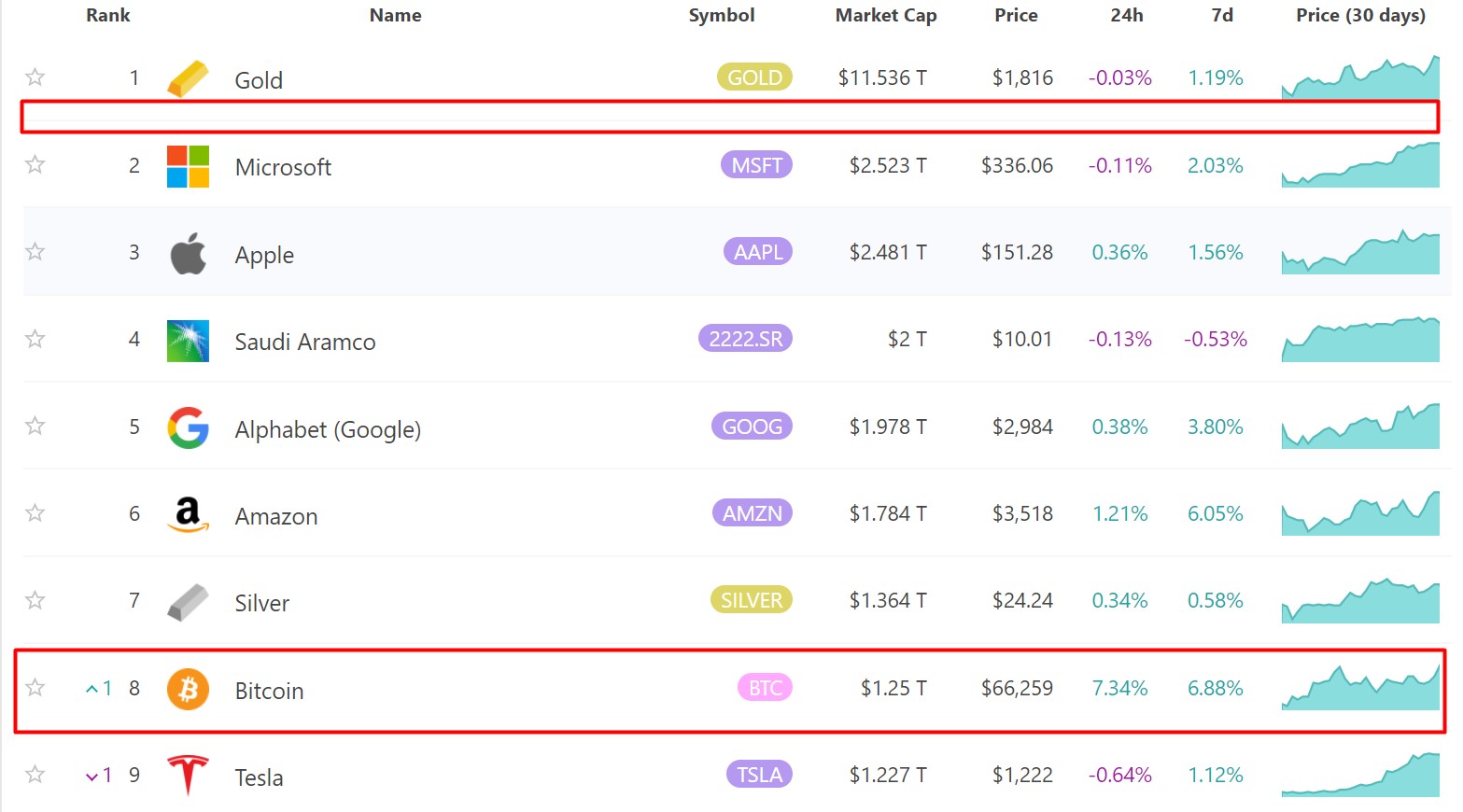Sort by the Price column header
Image resolution: width=1463 pixels, height=812 pixels.
[x=1016, y=15]
